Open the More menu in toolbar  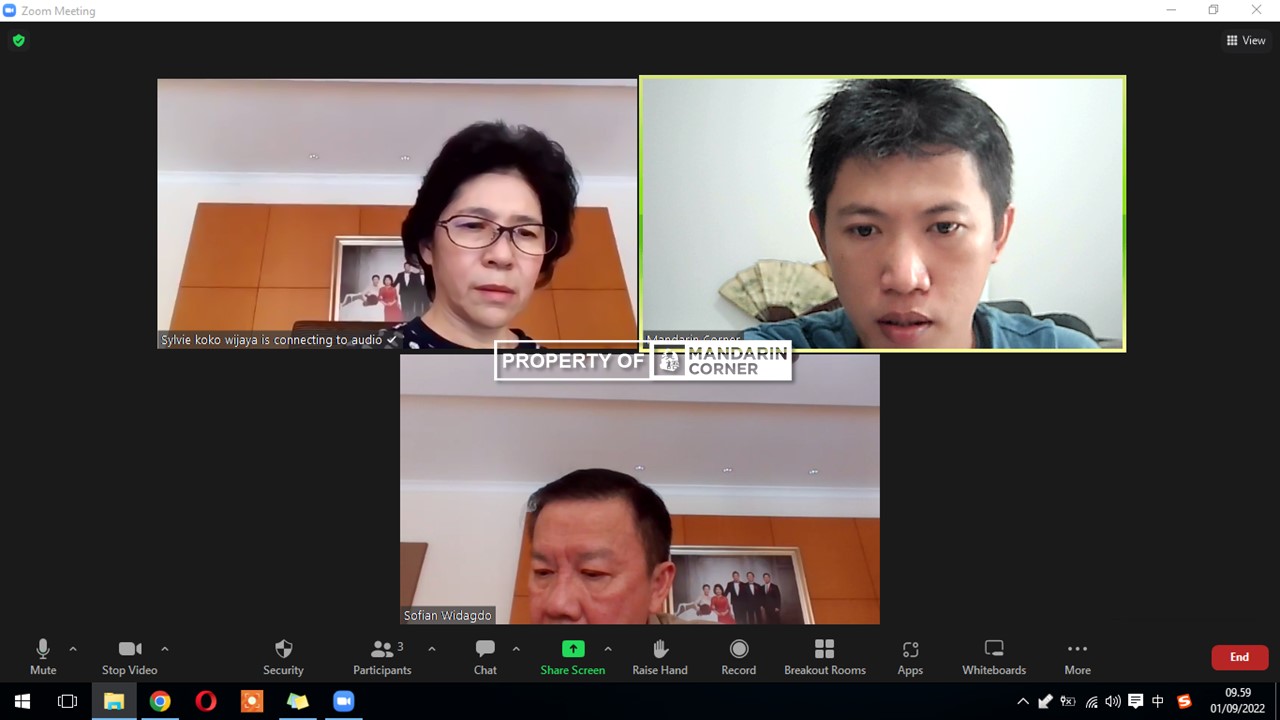(x=1077, y=656)
